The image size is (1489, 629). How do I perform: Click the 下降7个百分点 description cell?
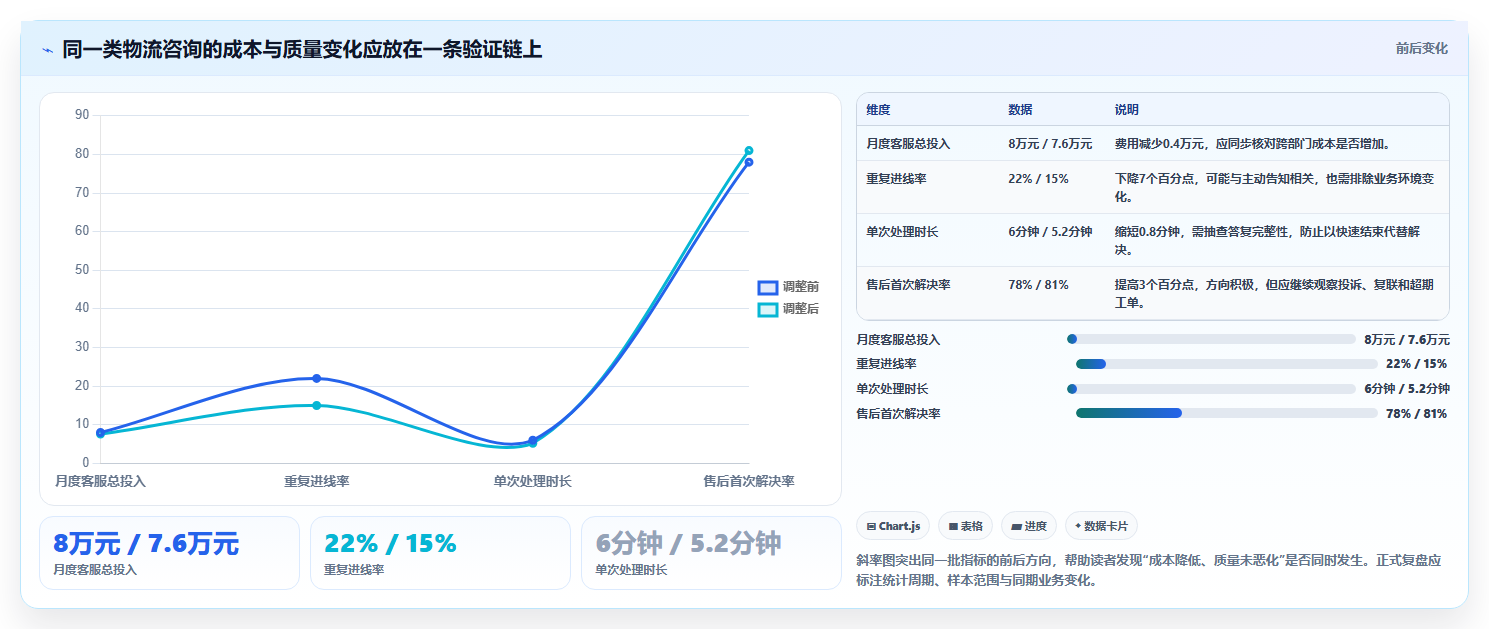click(x=1275, y=187)
